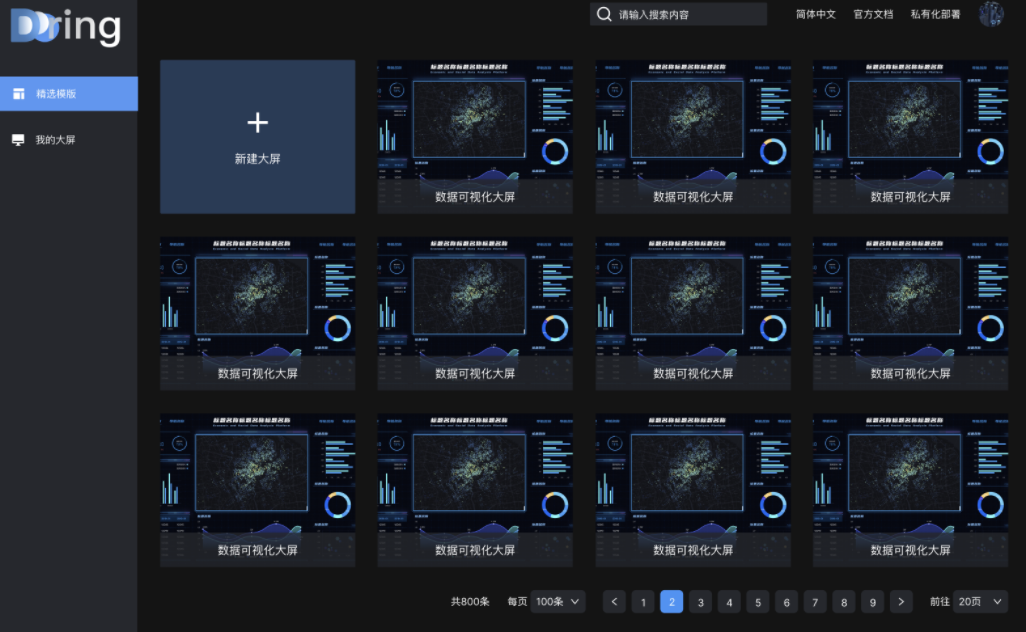
Task: Click the 我的大屏 monitor icon in sidebar
Action: coord(18,140)
